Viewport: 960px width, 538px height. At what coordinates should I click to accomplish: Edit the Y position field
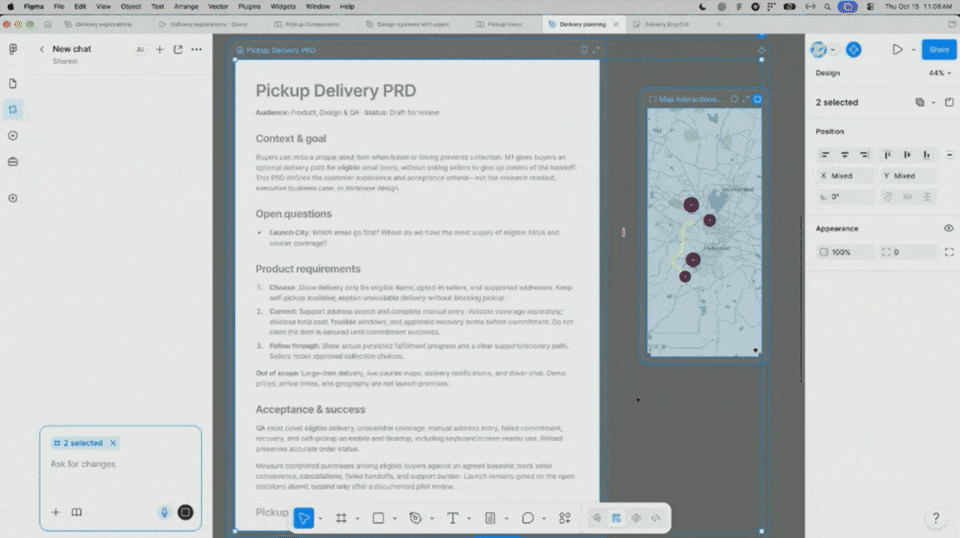(908, 176)
